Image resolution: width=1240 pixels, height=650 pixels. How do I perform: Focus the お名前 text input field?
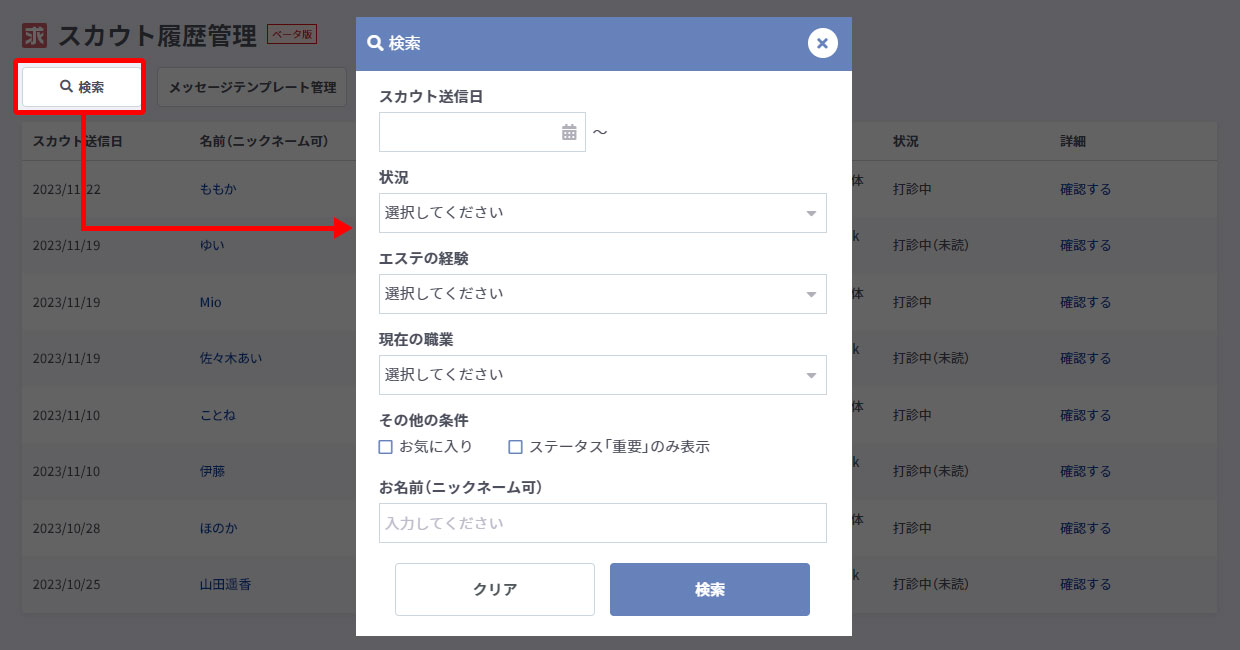tap(602, 523)
